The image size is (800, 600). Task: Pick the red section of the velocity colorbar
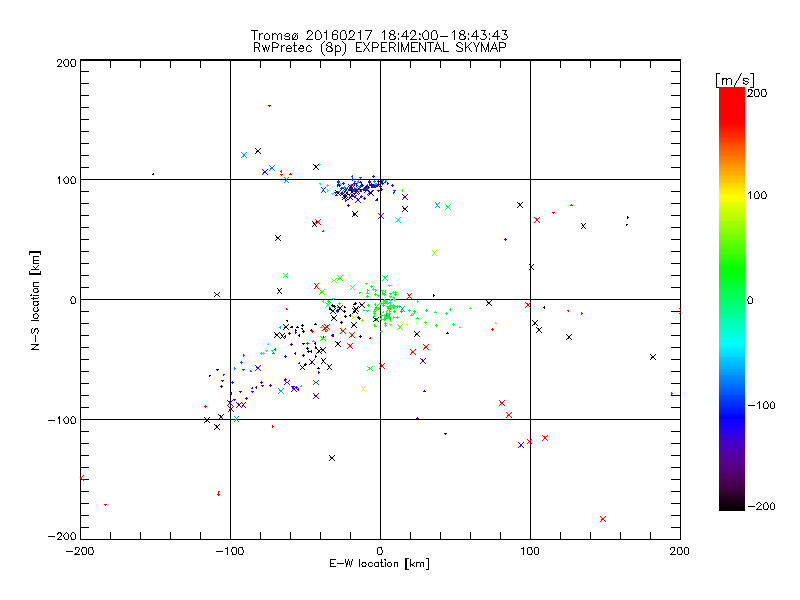pos(732,105)
